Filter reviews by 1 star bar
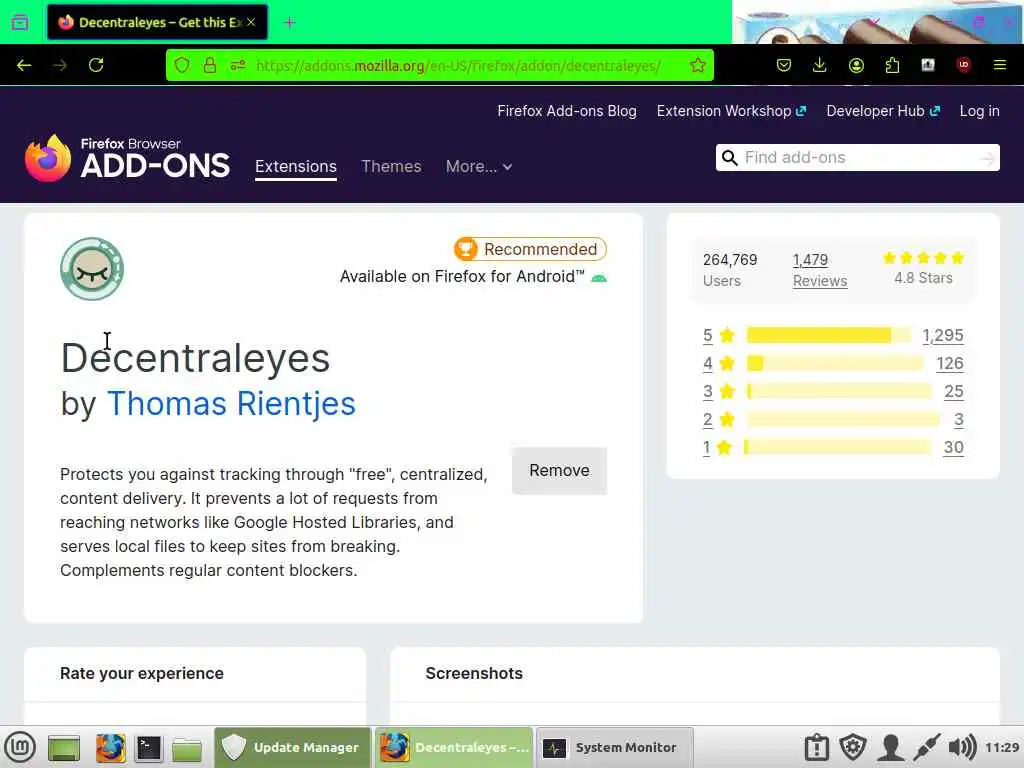This screenshot has height=768, width=1024. (837, 447)
